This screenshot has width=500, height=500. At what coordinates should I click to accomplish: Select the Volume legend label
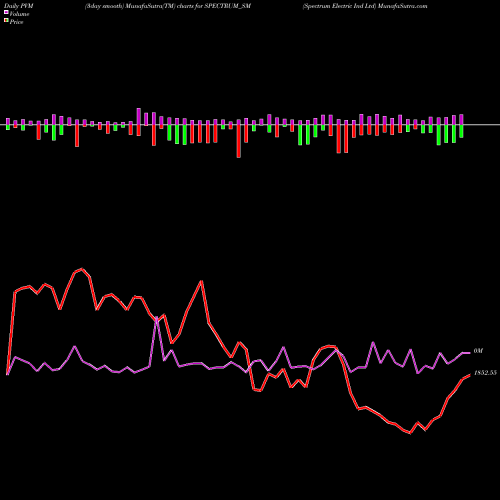tap(19, 14)
